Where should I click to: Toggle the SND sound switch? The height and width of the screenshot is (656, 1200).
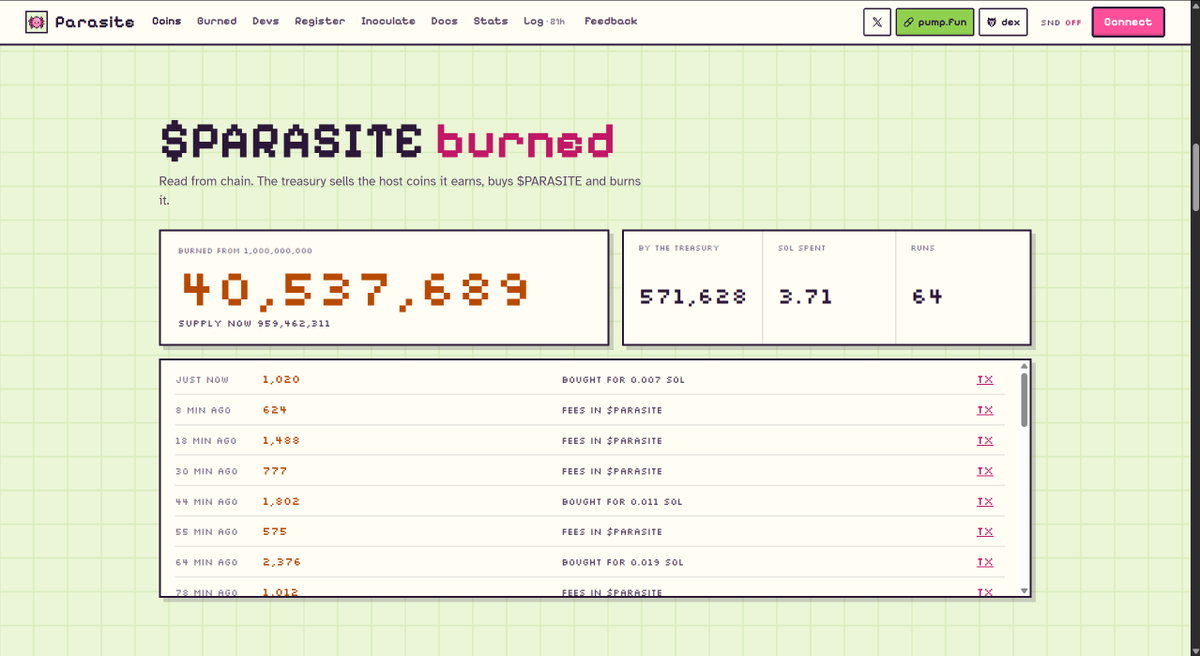pyautogui.click(x=1060, y=22)
